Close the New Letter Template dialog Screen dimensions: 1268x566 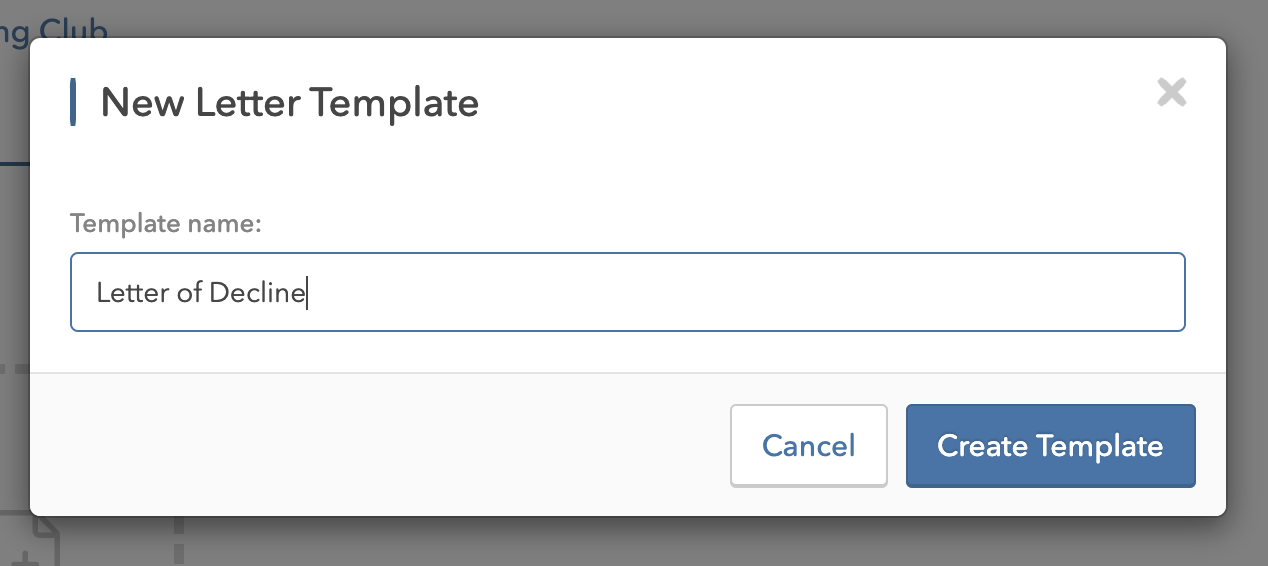[1171, 93]
